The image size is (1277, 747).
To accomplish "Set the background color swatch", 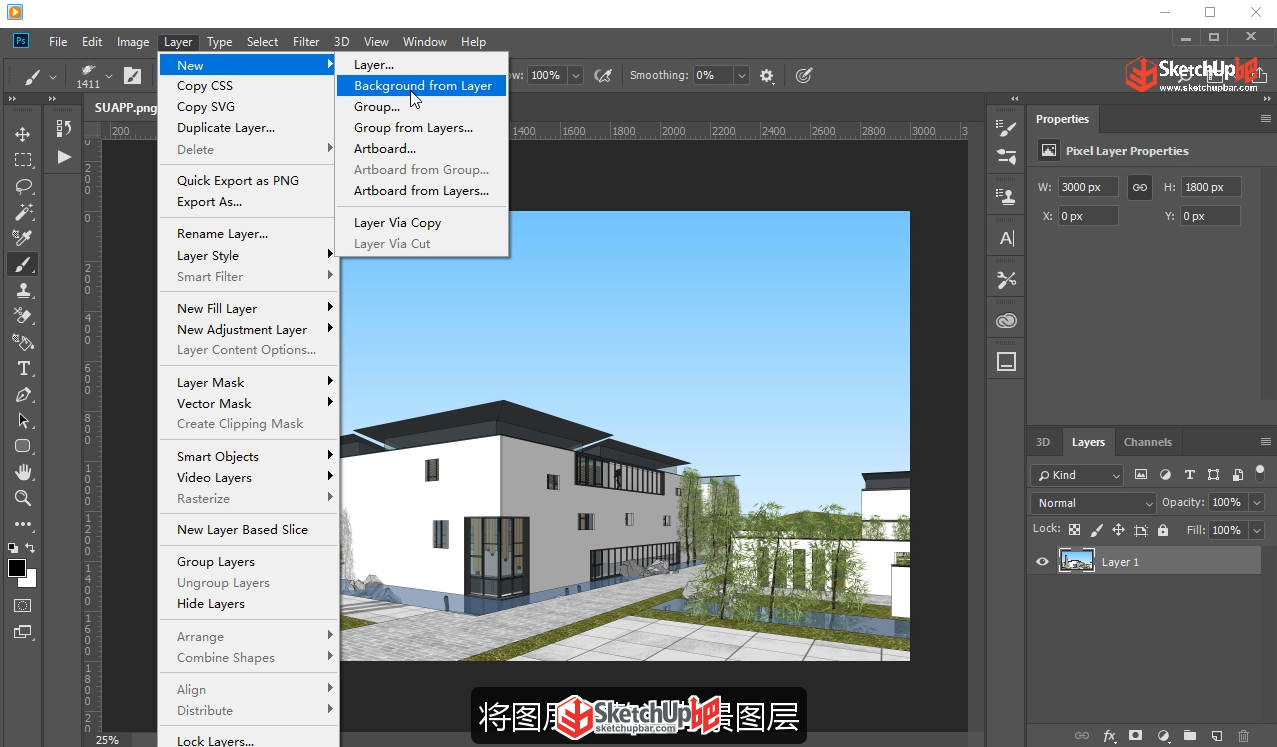I will point(30,579).
